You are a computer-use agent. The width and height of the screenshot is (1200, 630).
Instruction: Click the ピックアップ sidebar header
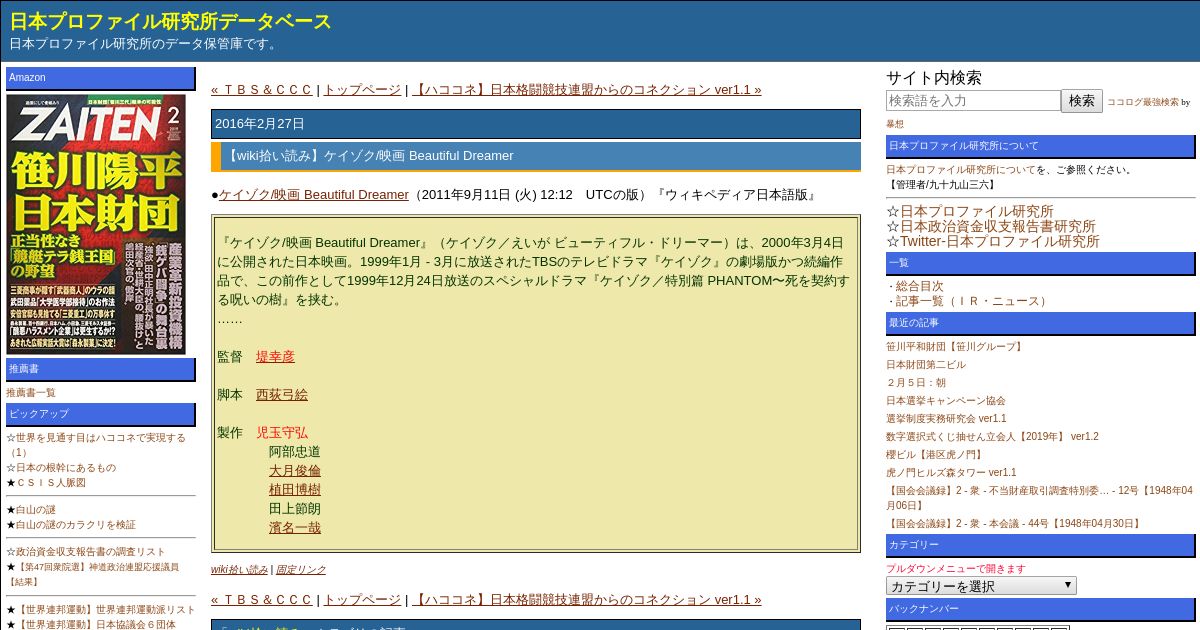pos(101,414)
